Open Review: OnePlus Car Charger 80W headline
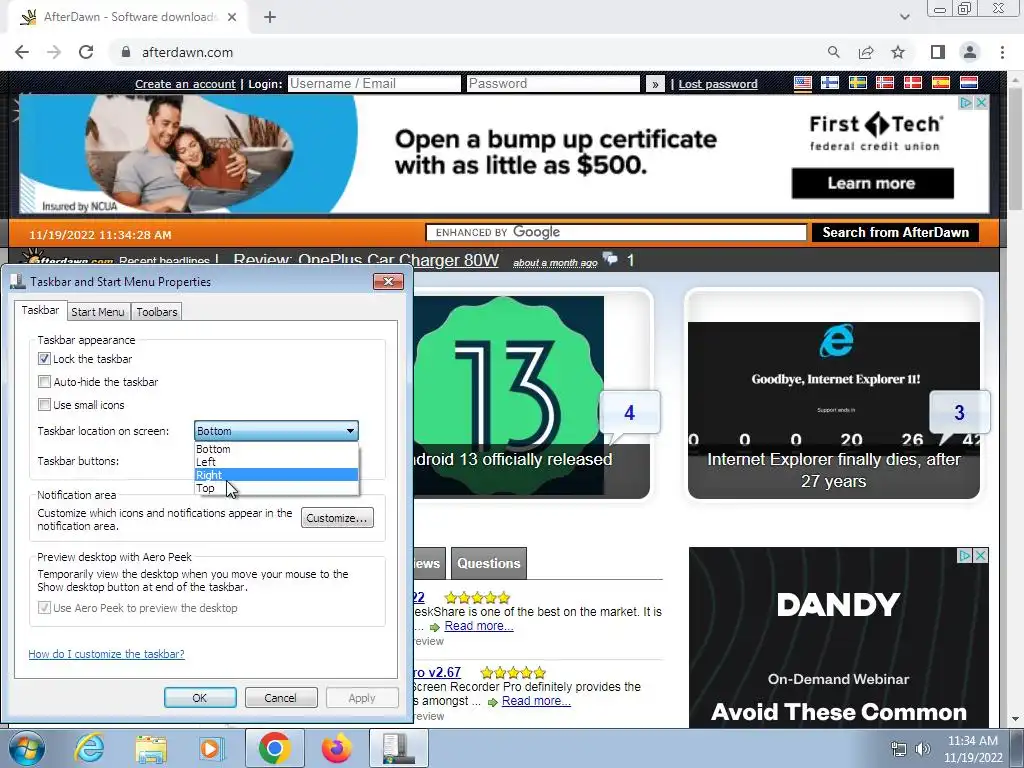Viewport: 1024px width, 768px height. tap(366, 260)
